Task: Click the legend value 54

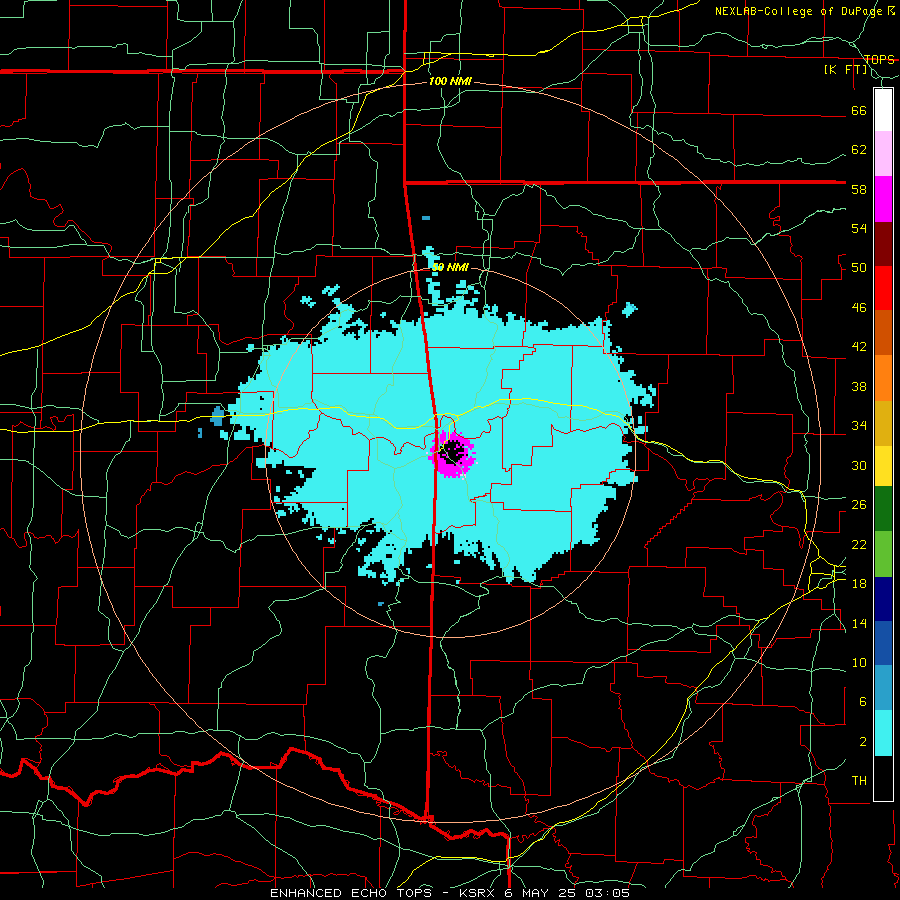Action: click(859, 228)
